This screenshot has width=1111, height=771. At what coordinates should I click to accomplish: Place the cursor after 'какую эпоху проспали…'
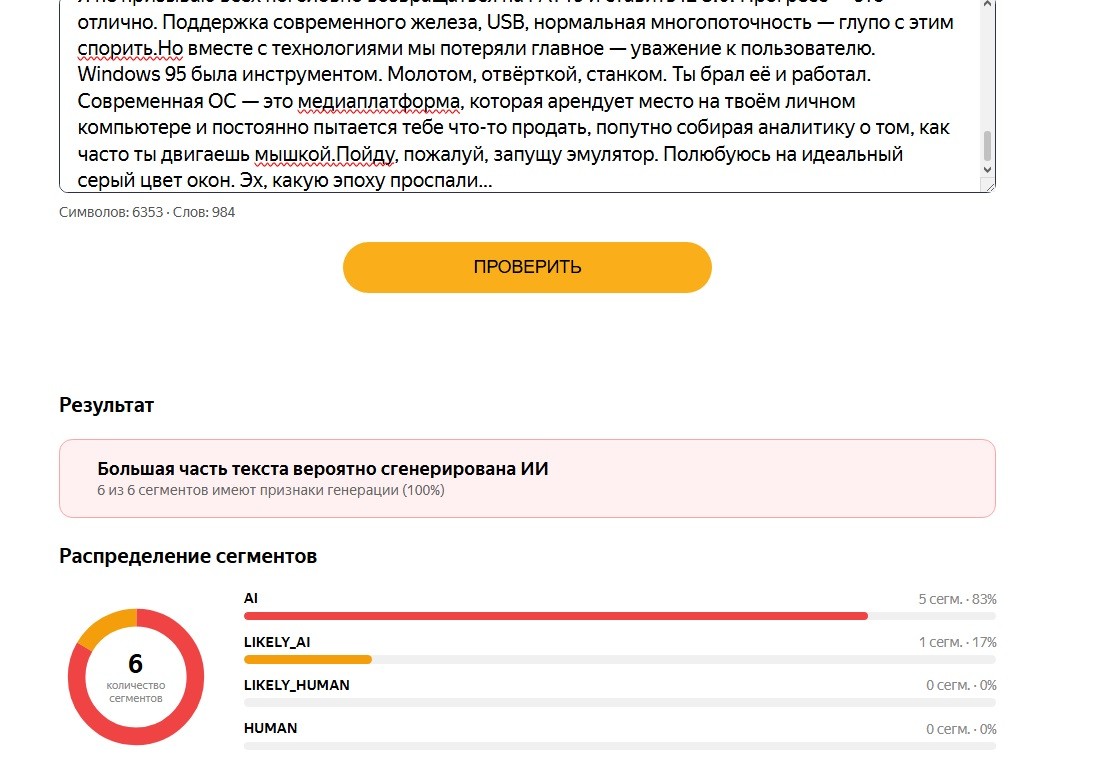tap(492, 181)
